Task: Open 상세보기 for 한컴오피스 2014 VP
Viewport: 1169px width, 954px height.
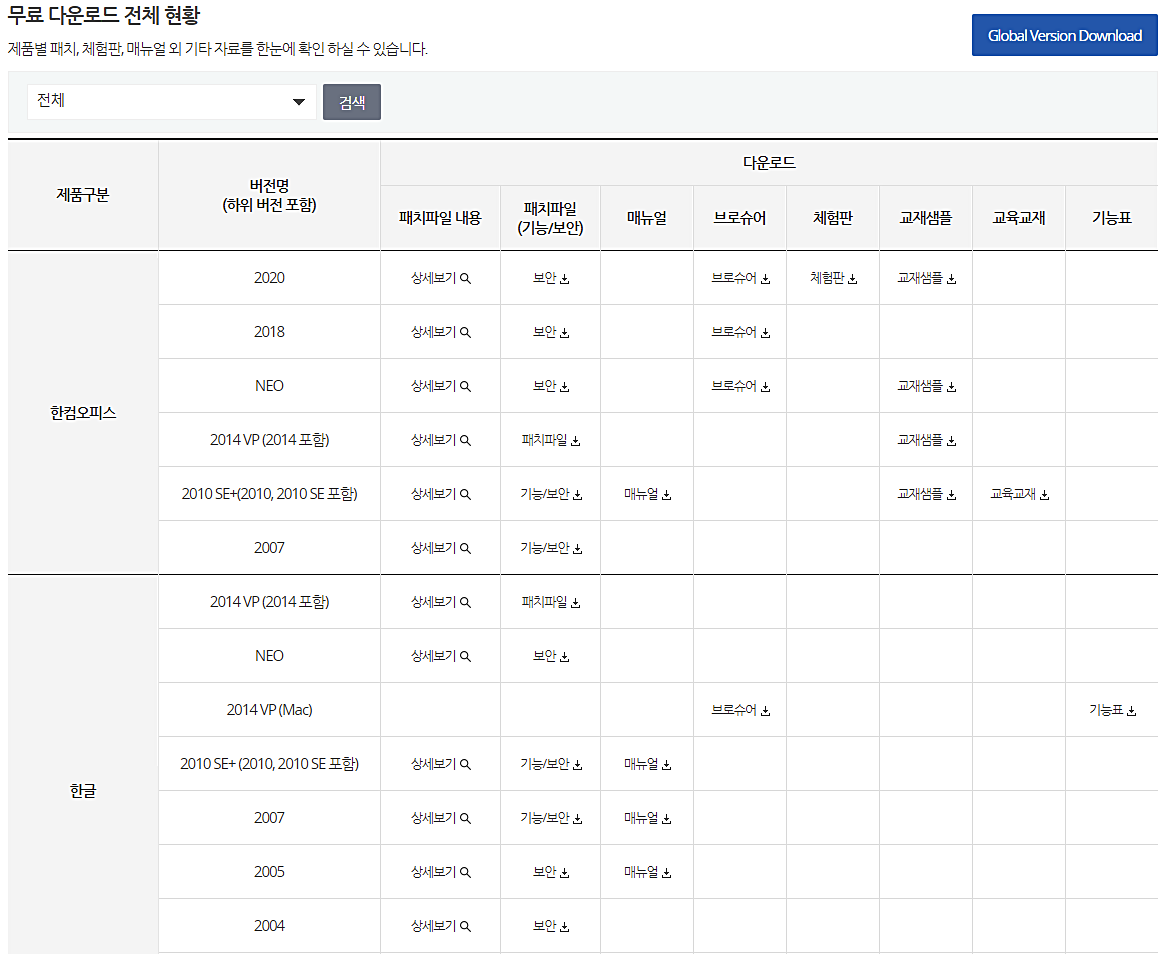Action: pyautogui.click(x=441, y=440)
